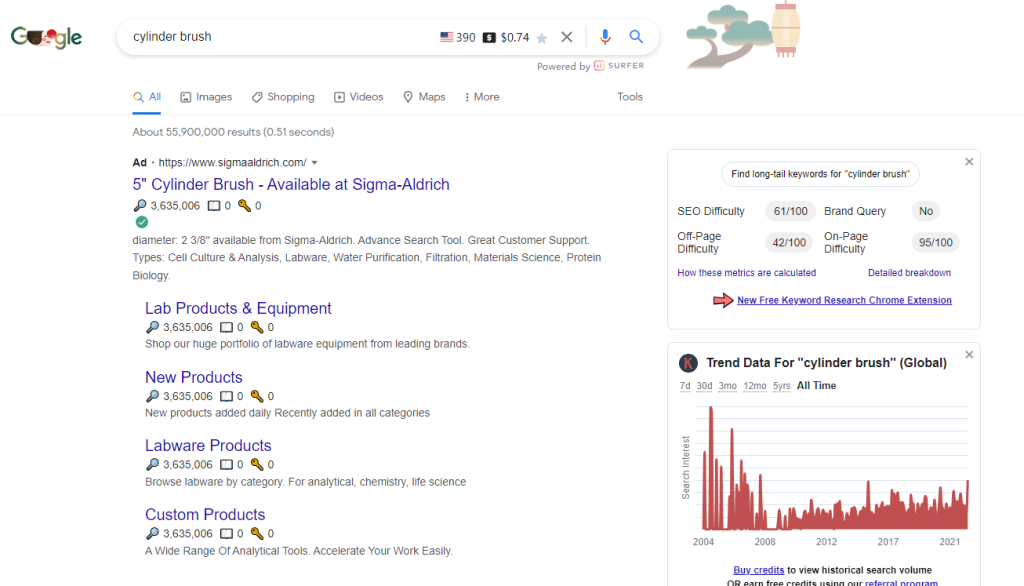Open 5" Cylinder Brush Sigma-Aldrich ad link
This screenshot has width=1024, height=586.
click(291, 184)
